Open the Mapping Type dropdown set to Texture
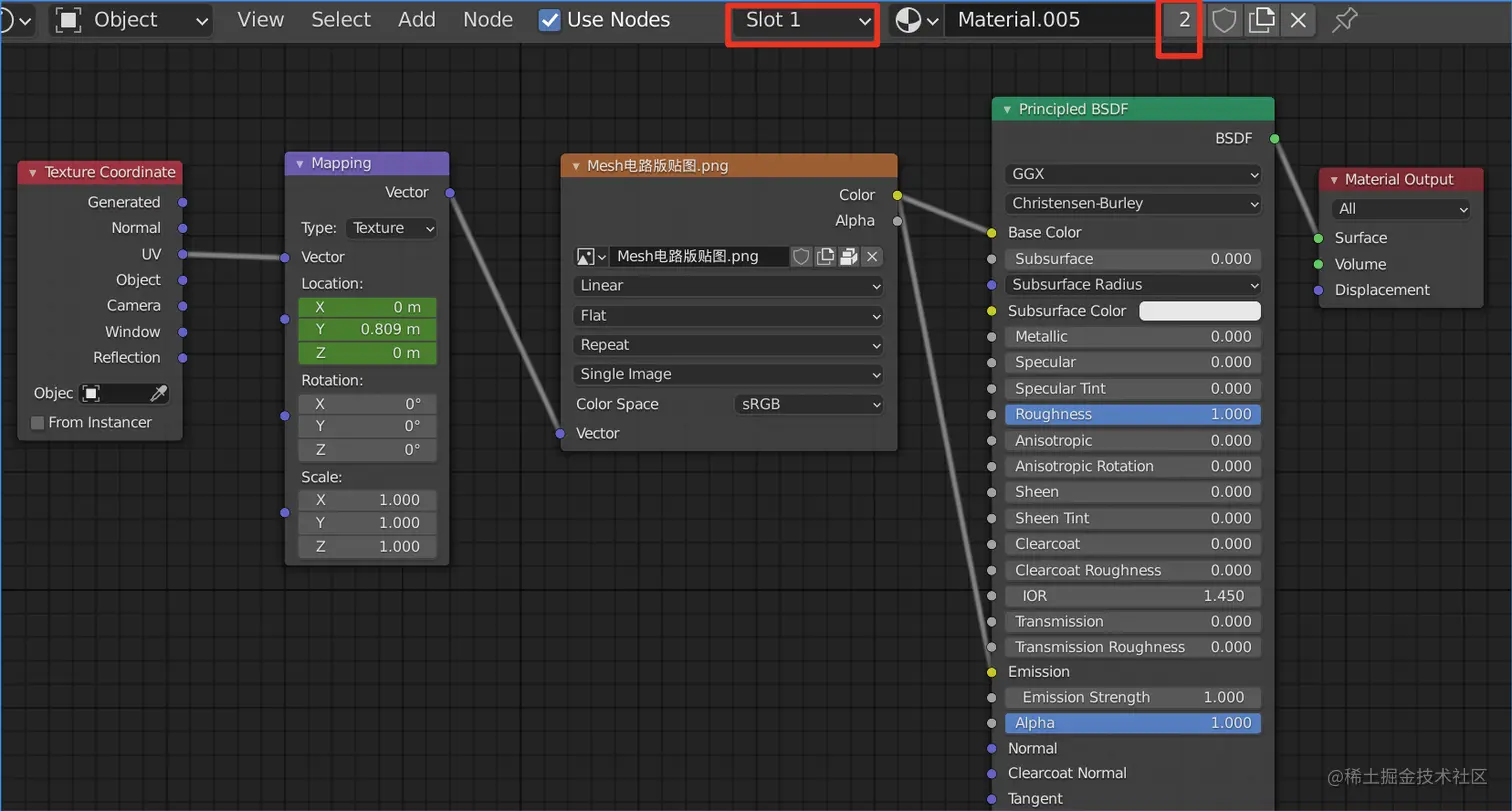The image size is (1512, 811). [391, 228]
